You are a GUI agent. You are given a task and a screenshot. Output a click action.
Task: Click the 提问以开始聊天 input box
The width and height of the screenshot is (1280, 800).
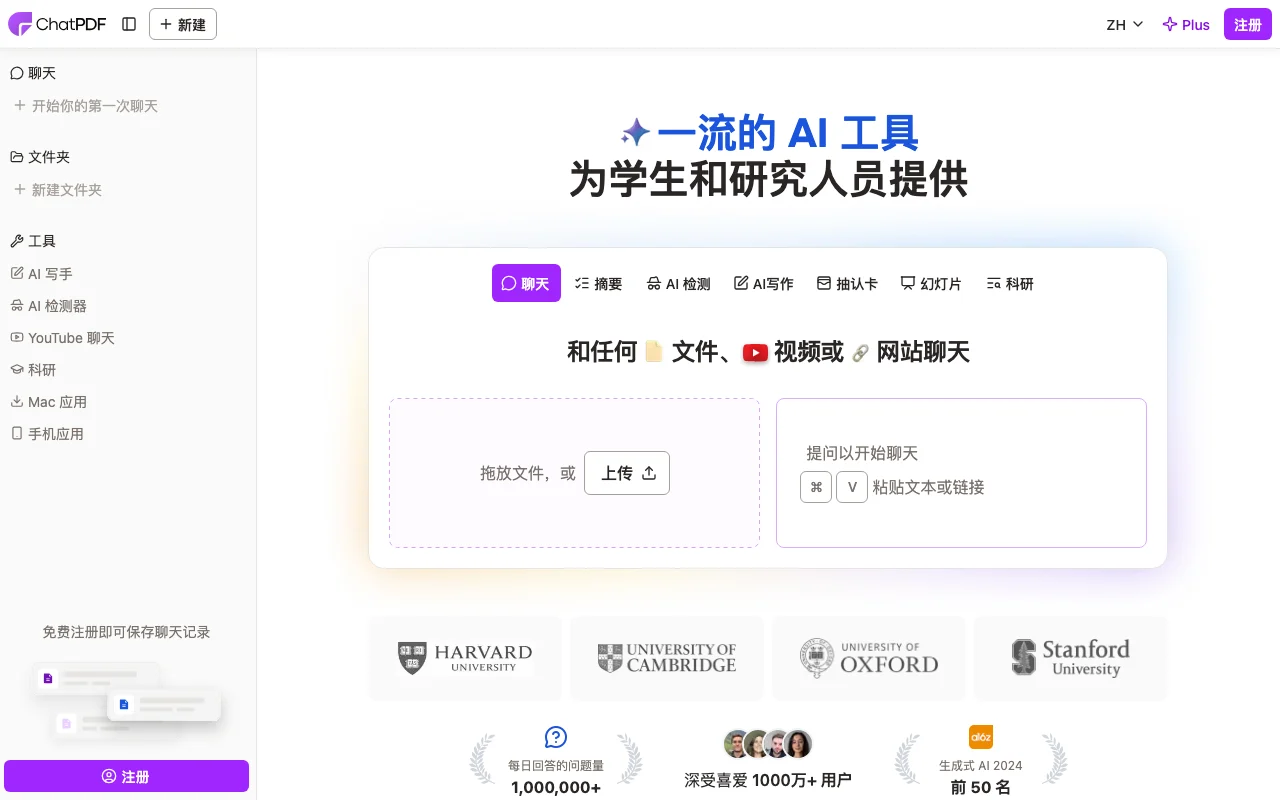(961, 473)
